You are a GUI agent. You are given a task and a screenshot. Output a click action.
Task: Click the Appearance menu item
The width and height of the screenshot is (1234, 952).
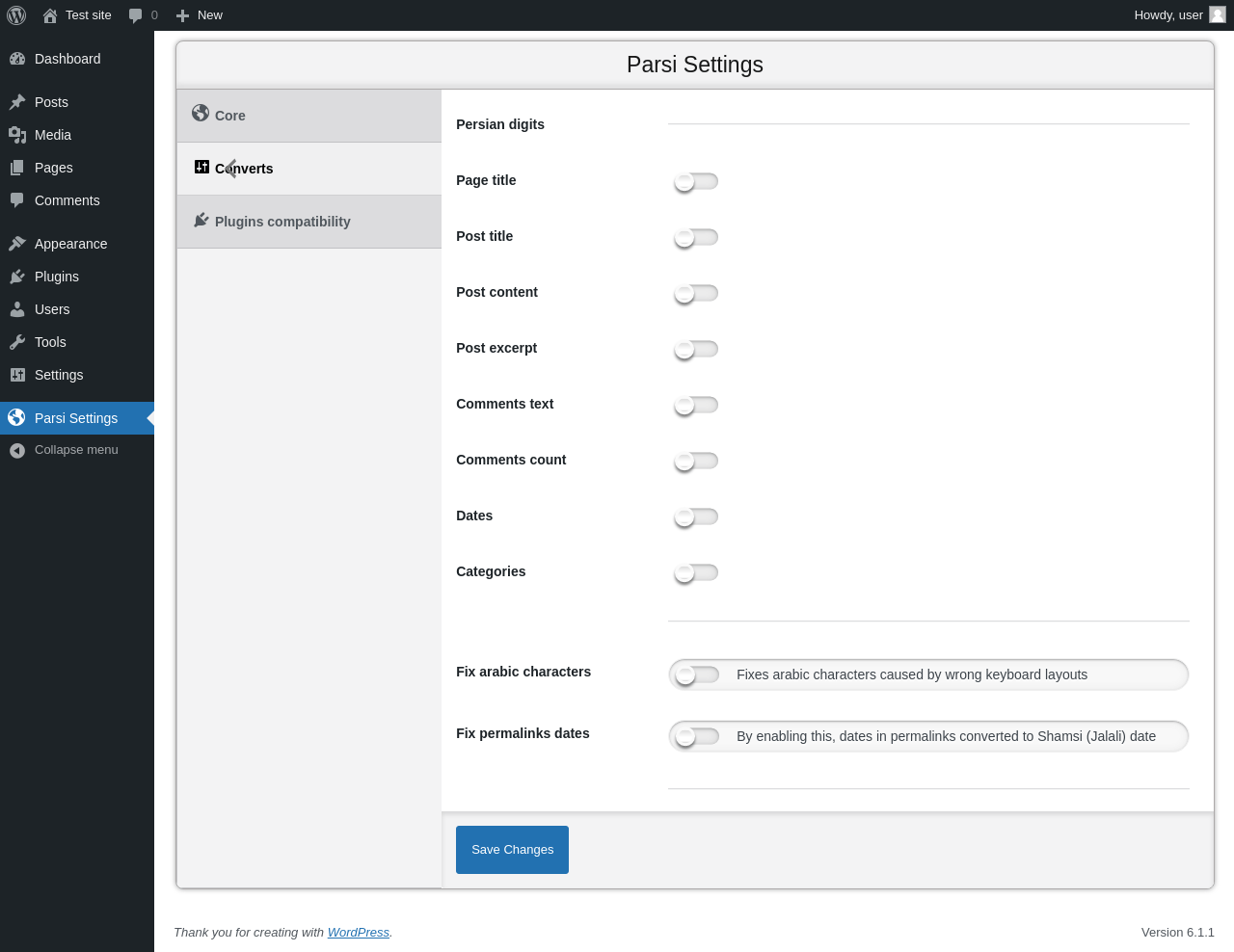(x=70, y=244)
